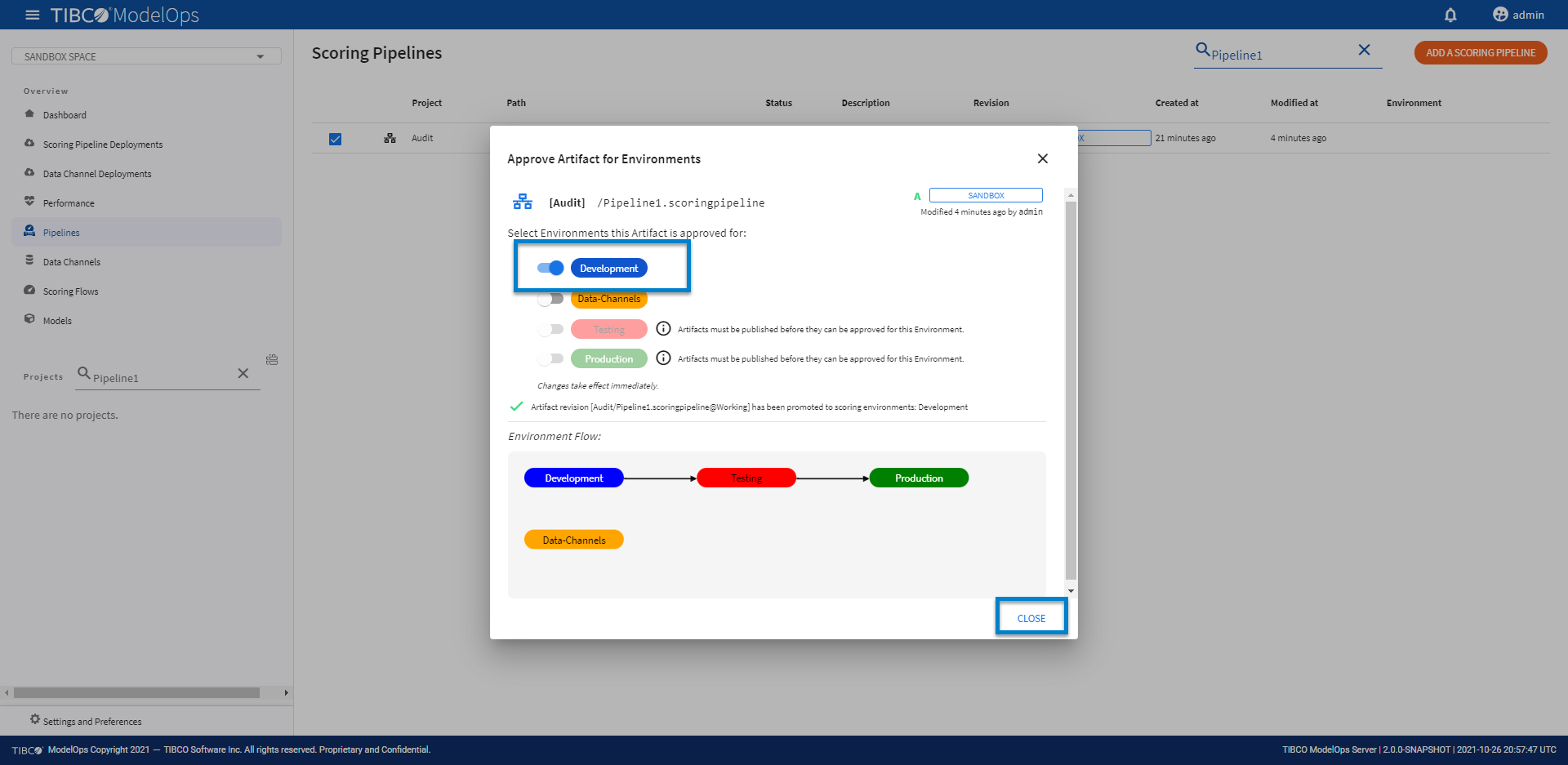Uncheck the Audit pipeline row checkbox
Image resolution: width=1568 pixels, height=765 pixels.
(335, 139)
